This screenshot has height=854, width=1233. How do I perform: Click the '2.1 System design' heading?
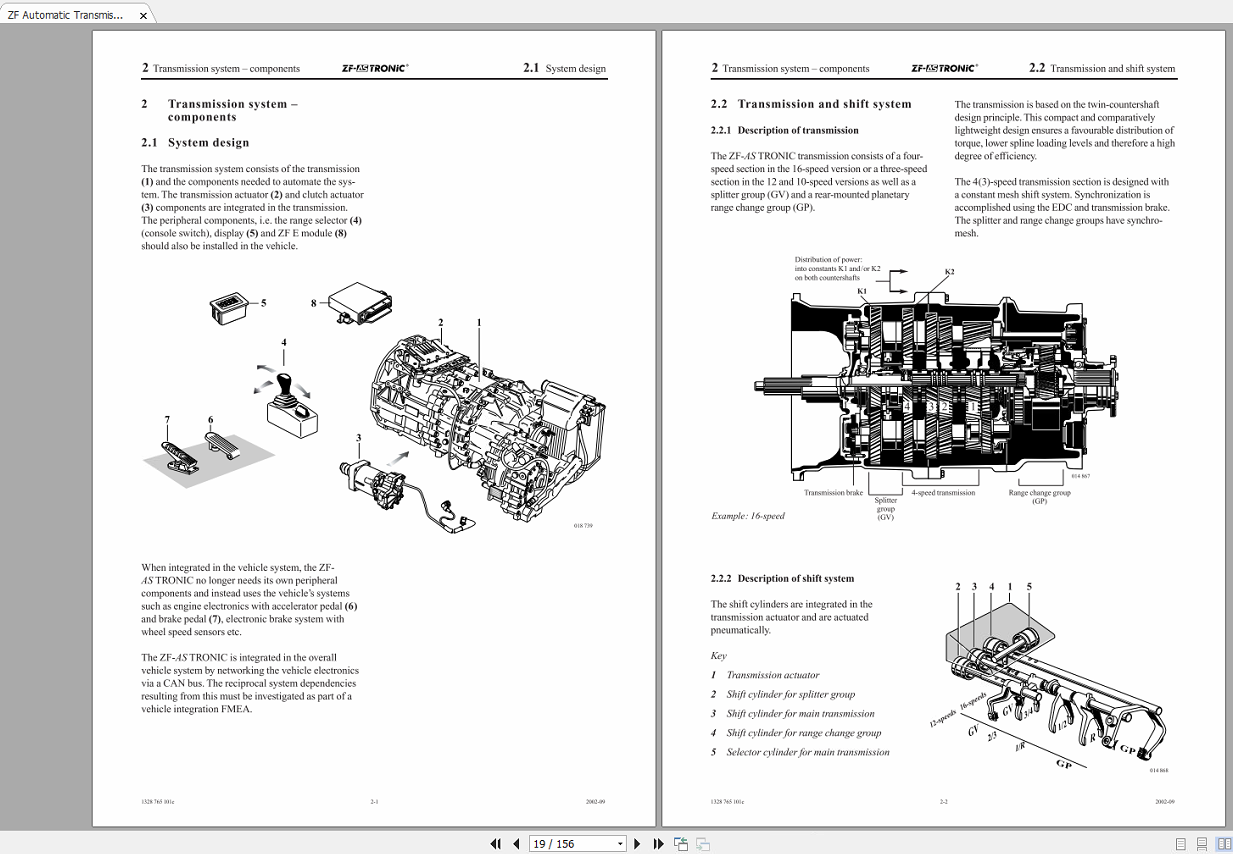click(195, 143)
